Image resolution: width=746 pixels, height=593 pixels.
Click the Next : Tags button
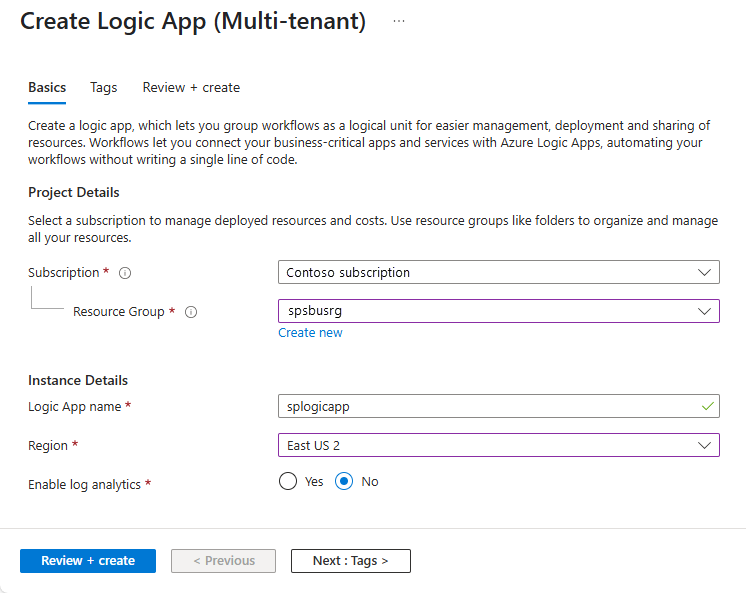point(350,561)
